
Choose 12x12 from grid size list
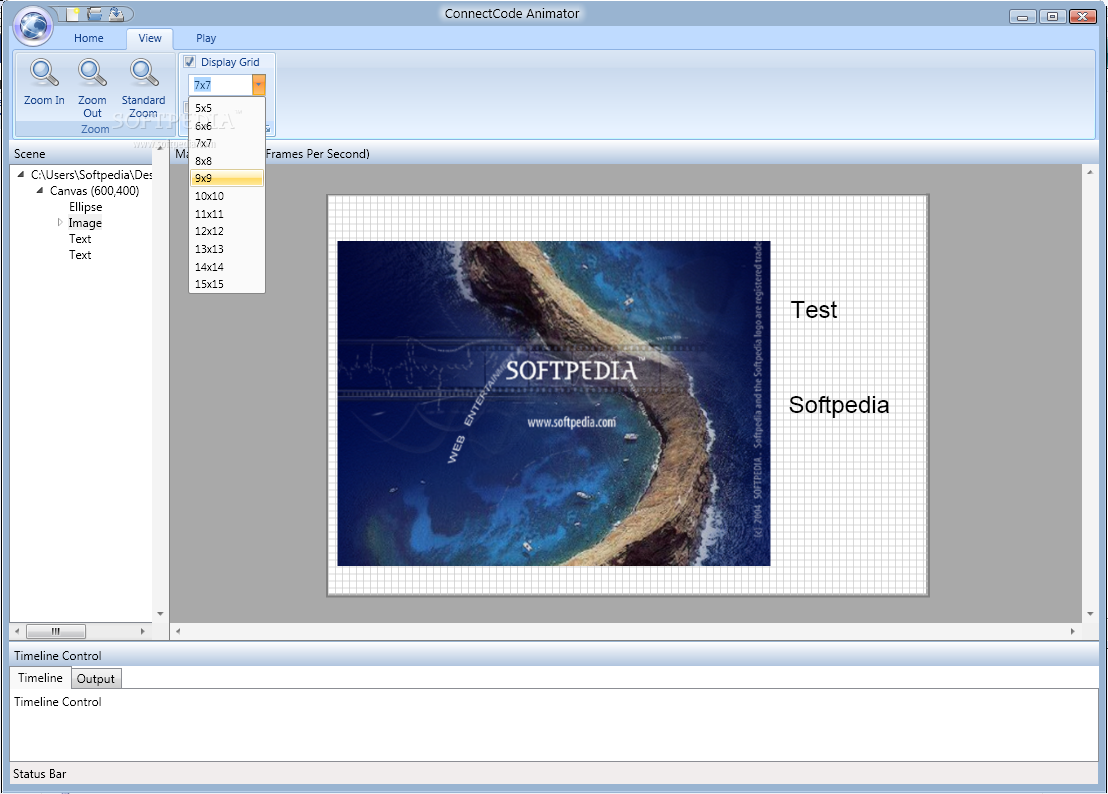[x=227, y=231]
